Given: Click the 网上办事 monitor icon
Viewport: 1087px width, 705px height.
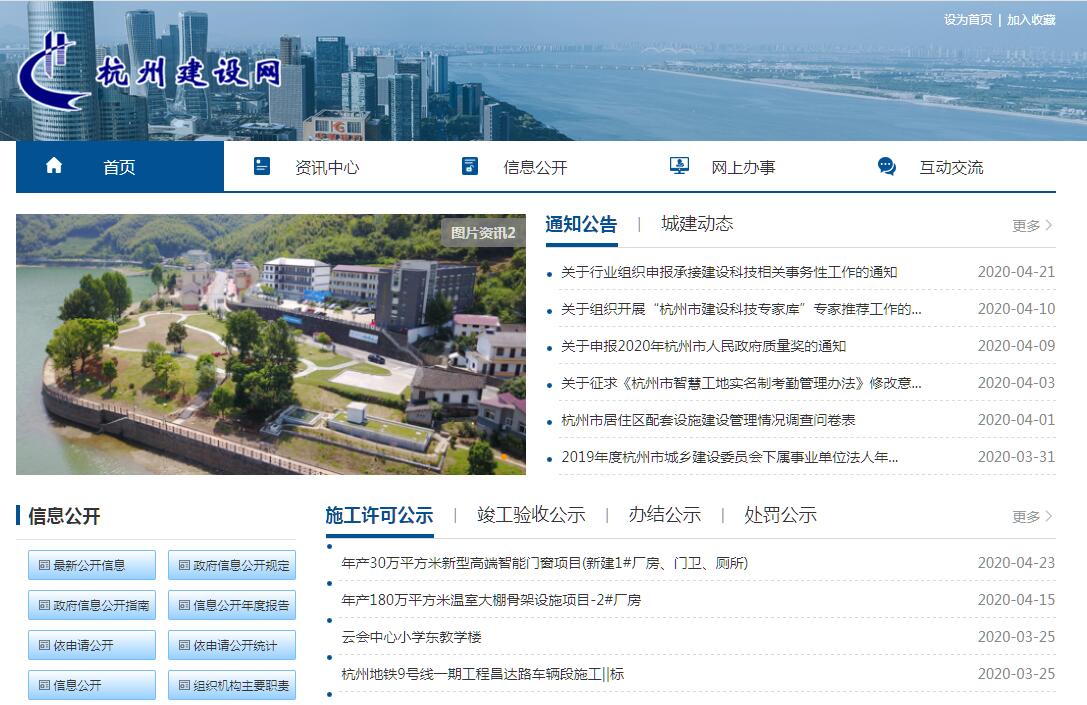Looking at the screenshot, I should pos(679,166).
